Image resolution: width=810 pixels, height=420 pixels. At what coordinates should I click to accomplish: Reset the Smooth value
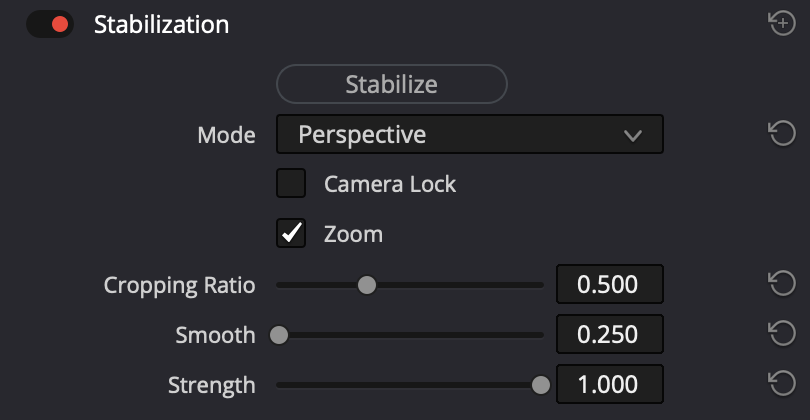tap(782, 333)
